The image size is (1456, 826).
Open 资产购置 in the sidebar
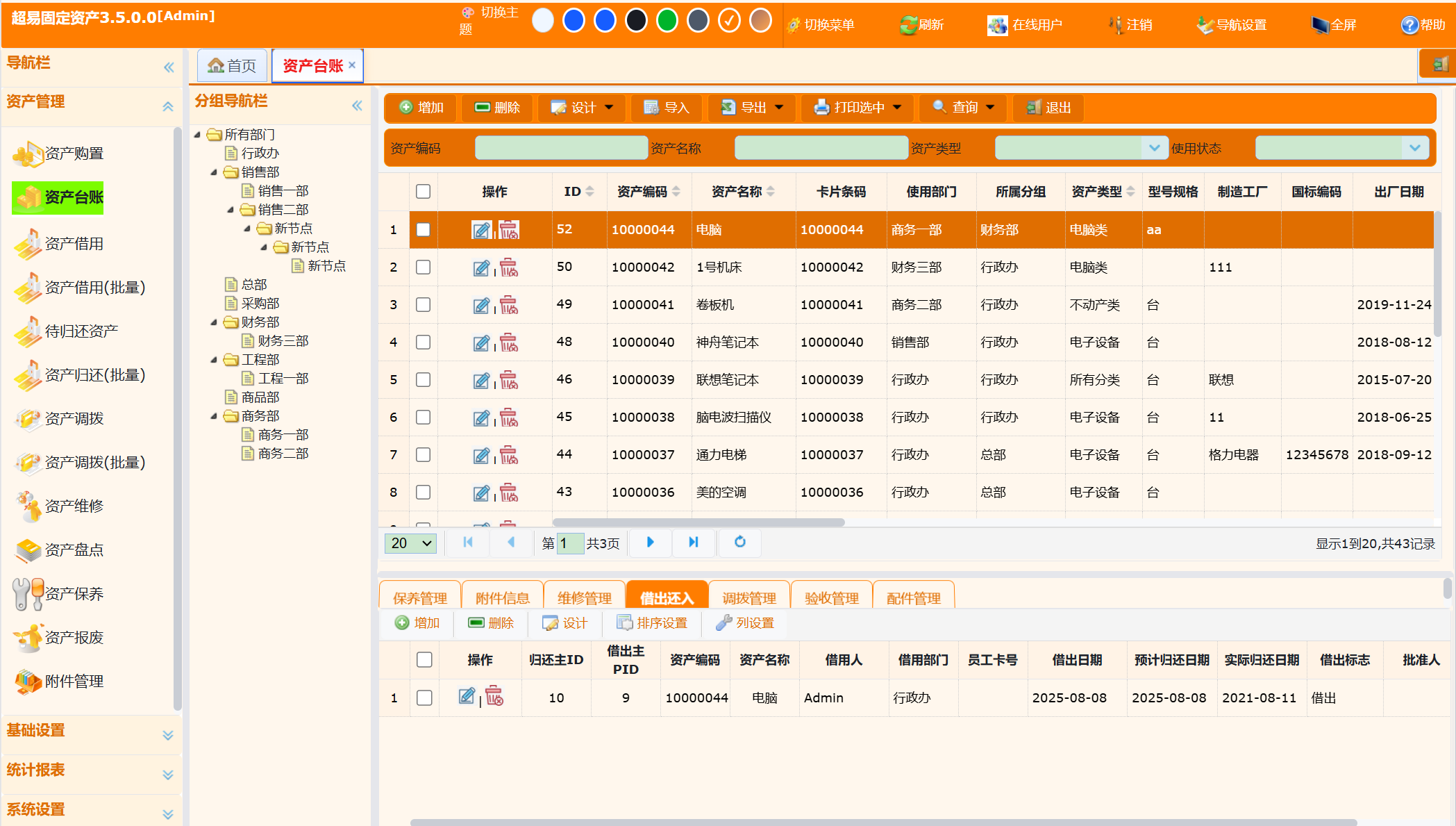[x=59, y=154]
